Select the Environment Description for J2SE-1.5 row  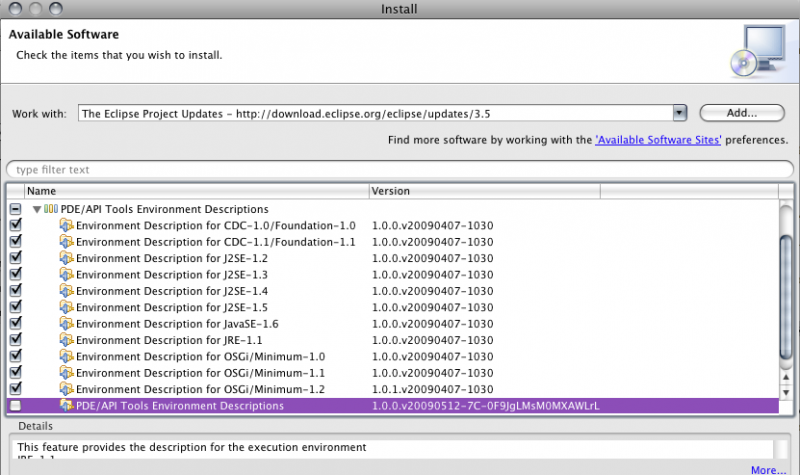click(x=393, y=307)
